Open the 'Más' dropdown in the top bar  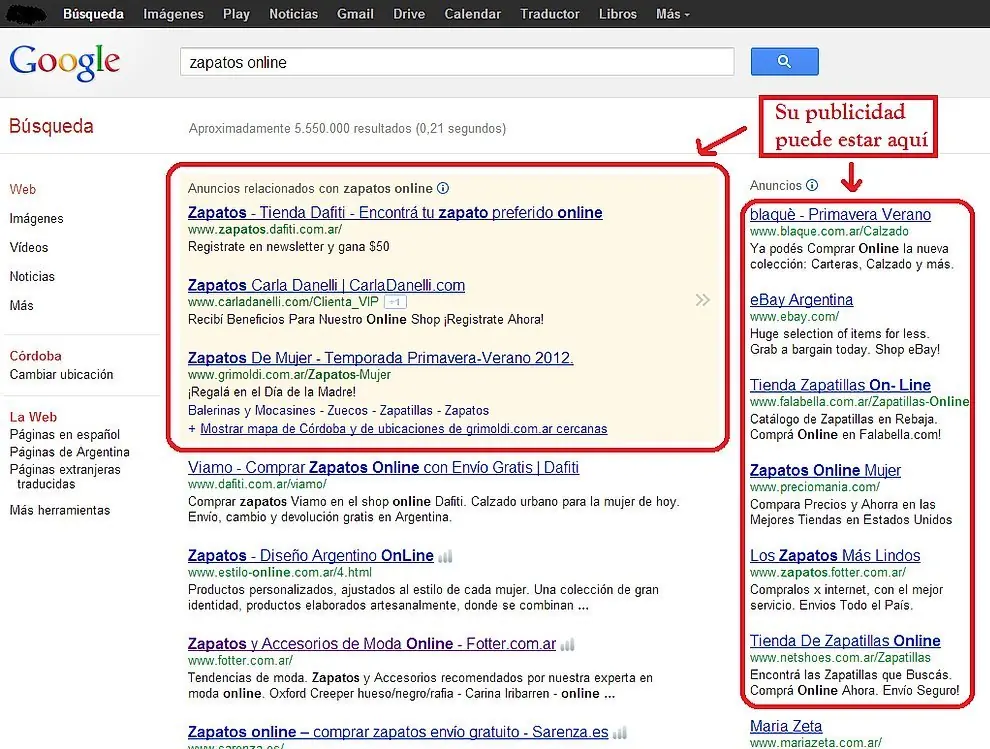coord(672,14)
